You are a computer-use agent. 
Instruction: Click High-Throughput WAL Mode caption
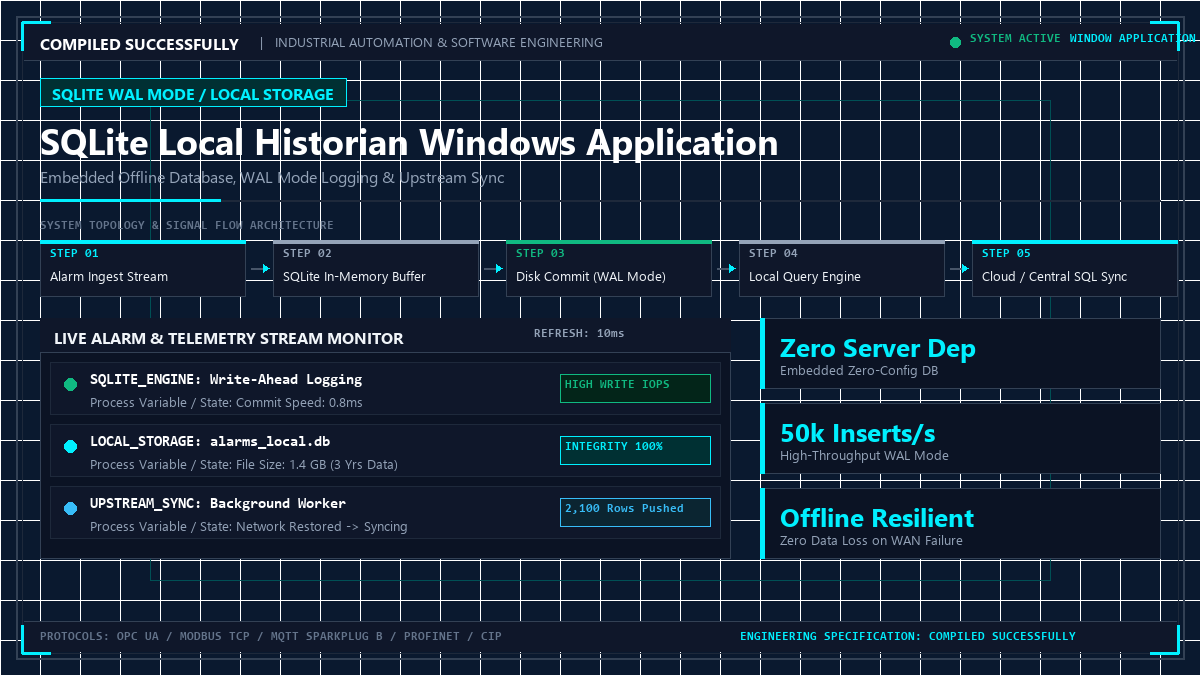tap(864, 456)
